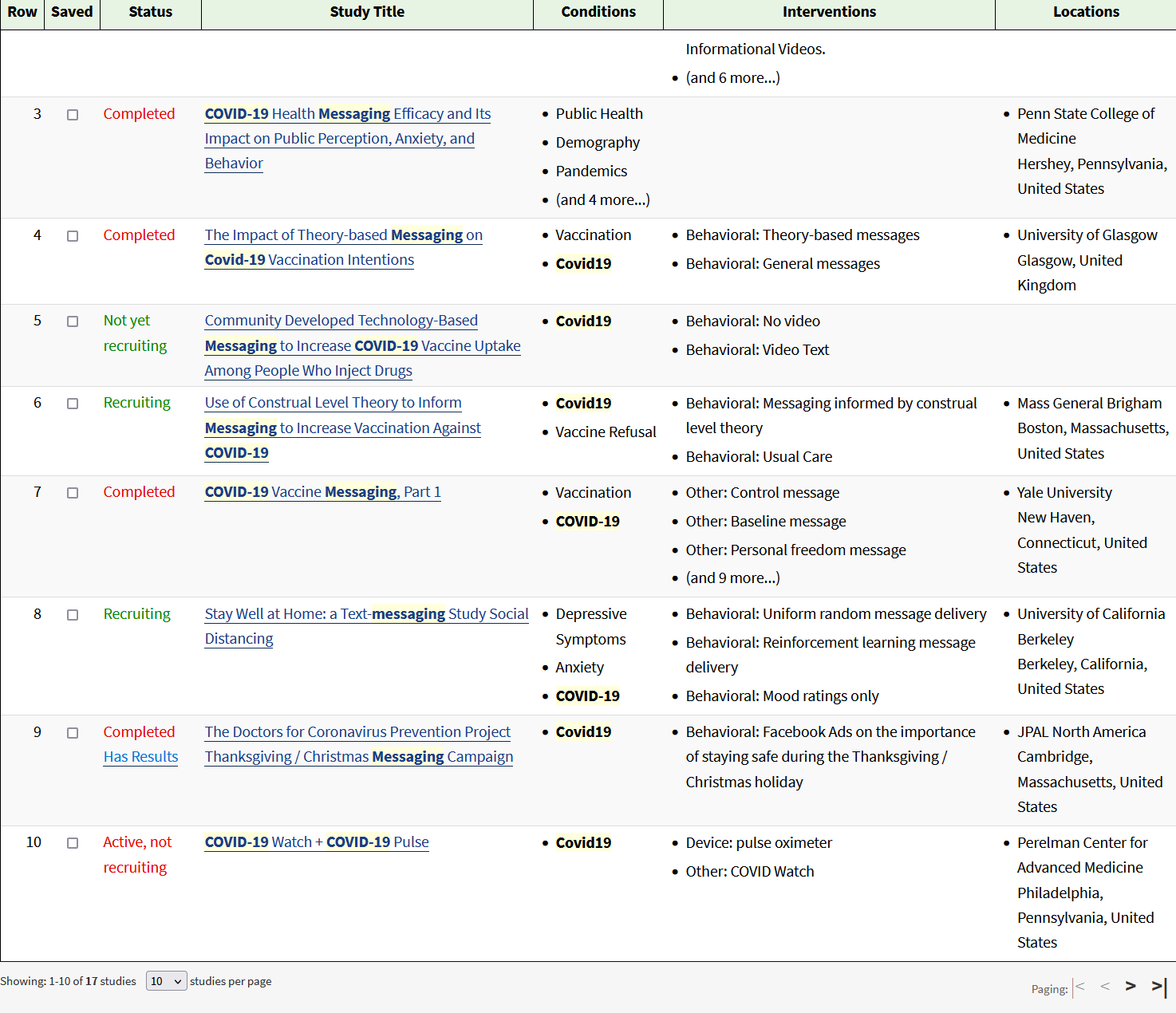
Task: Open COVID-19 Health Messaging Efficacy study
Action: [348, 138]
